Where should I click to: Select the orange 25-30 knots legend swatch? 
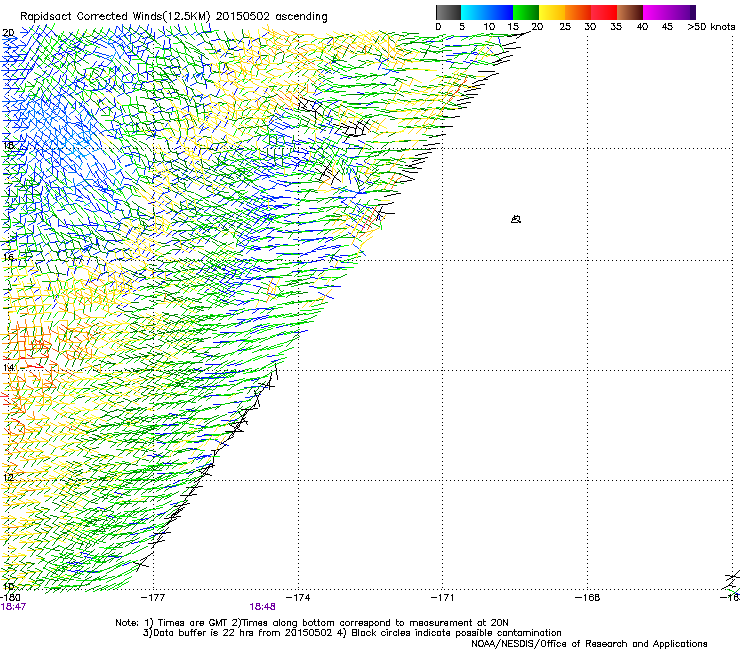[x=578, y=12]
